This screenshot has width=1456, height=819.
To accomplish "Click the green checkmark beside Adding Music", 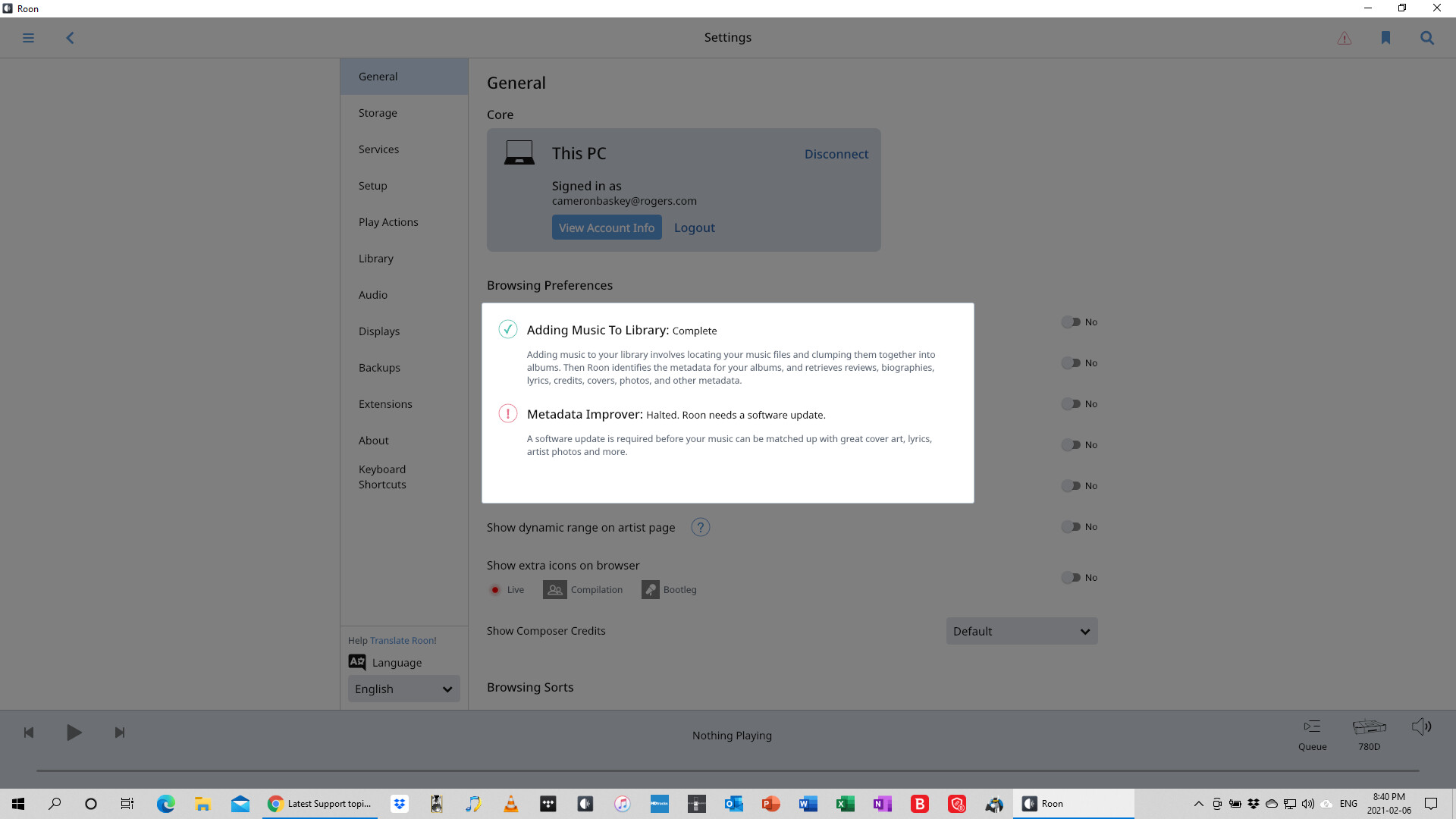I will (508, 329).
